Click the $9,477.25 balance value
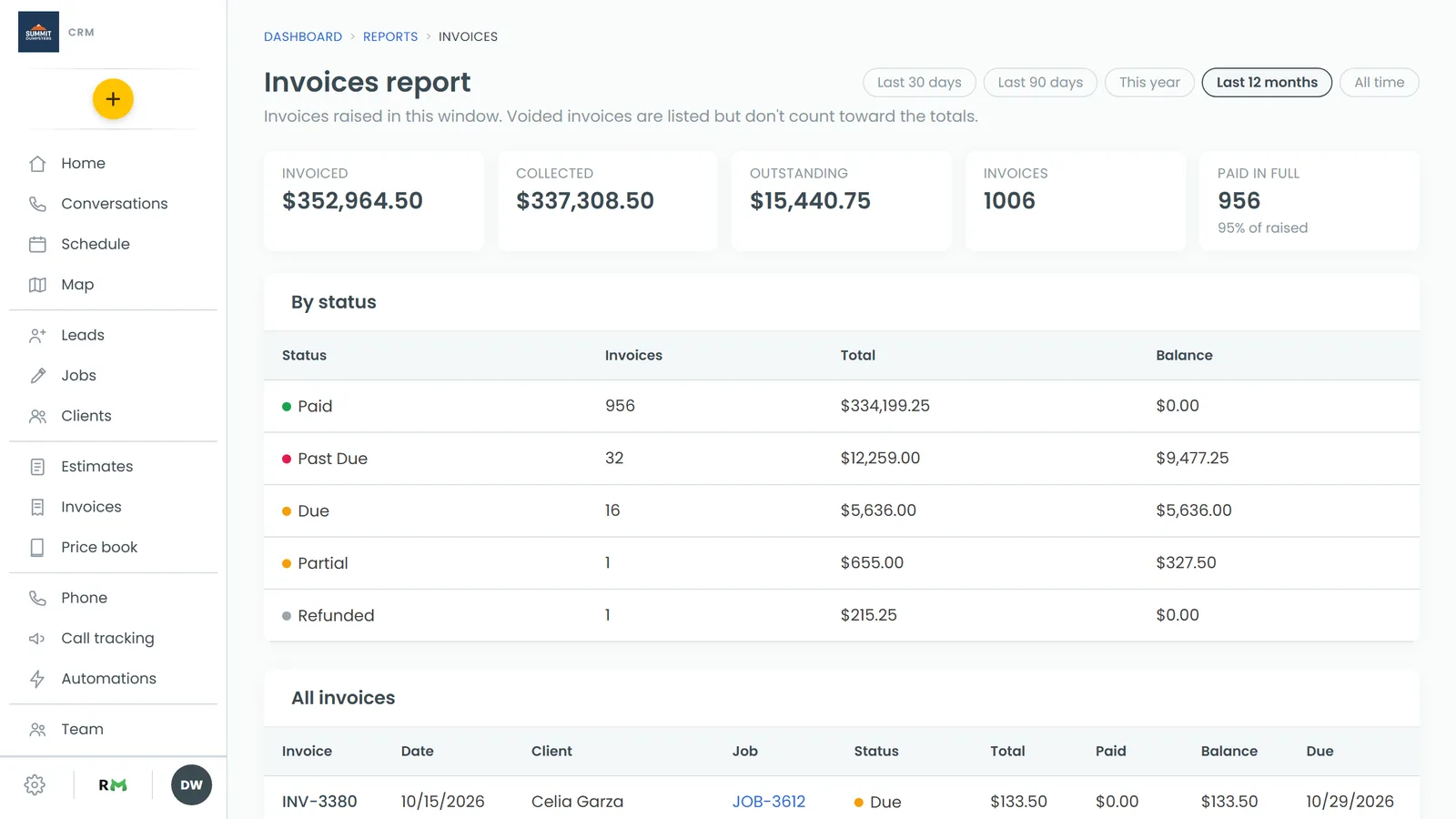Viewport: 1456px width, 819px height. point(1192,459)
